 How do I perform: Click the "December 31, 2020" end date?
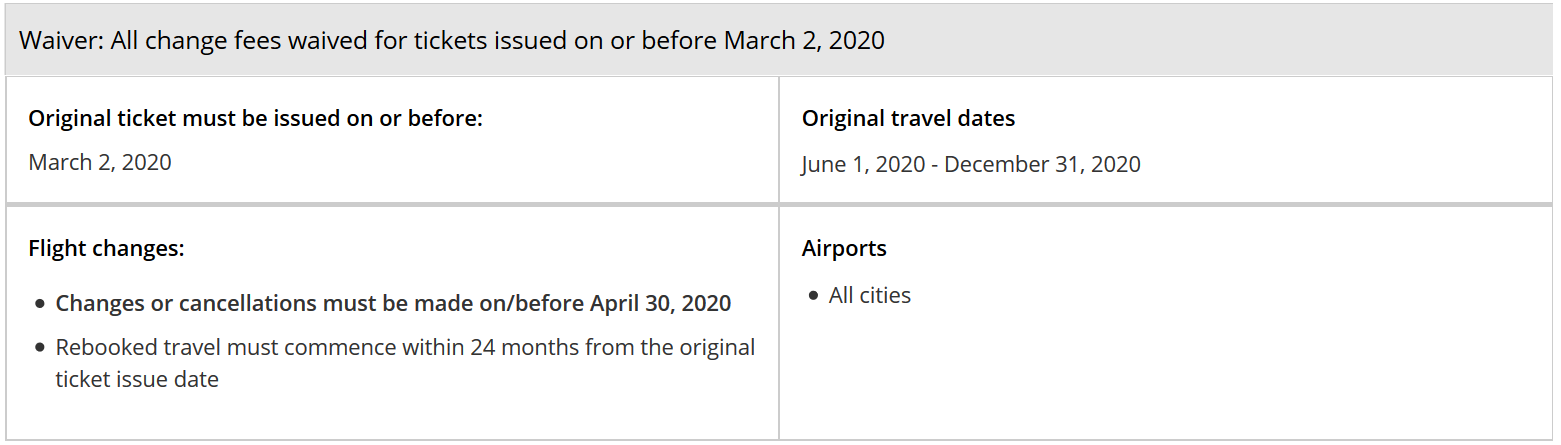point(1042,164)
